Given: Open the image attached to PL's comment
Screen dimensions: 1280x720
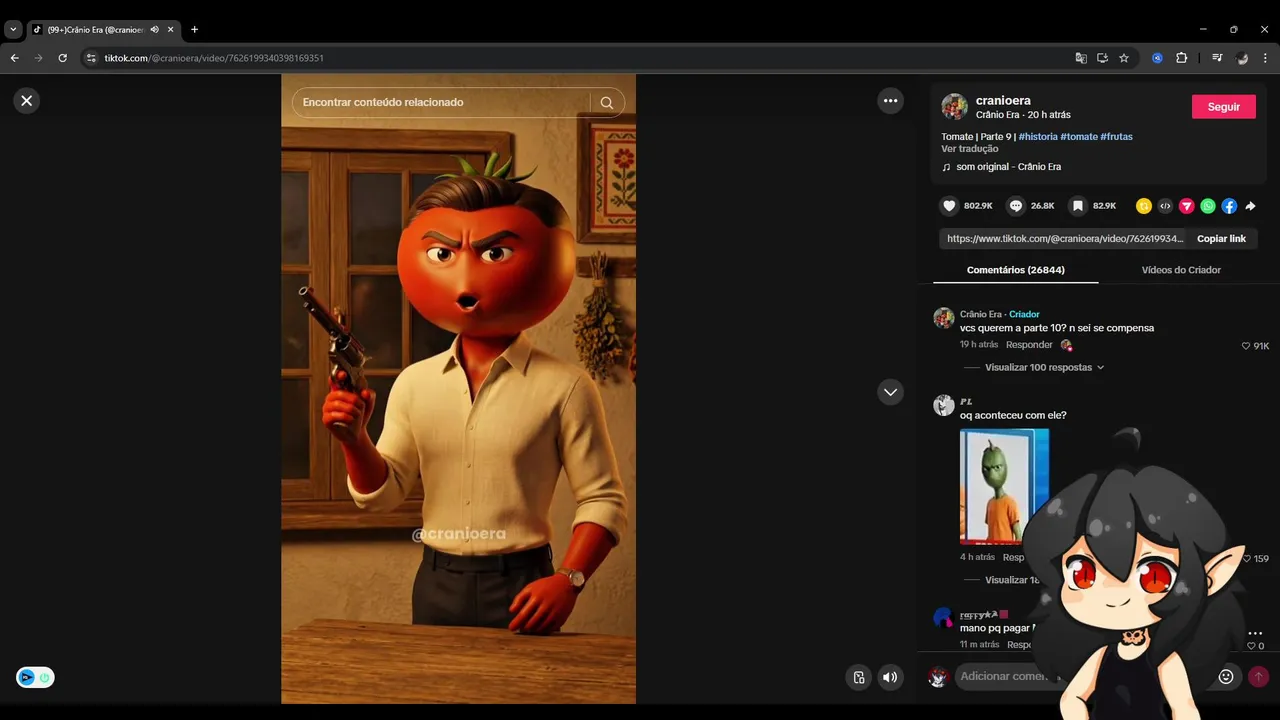Looking at the screenshot, I should click(1004, 486).
